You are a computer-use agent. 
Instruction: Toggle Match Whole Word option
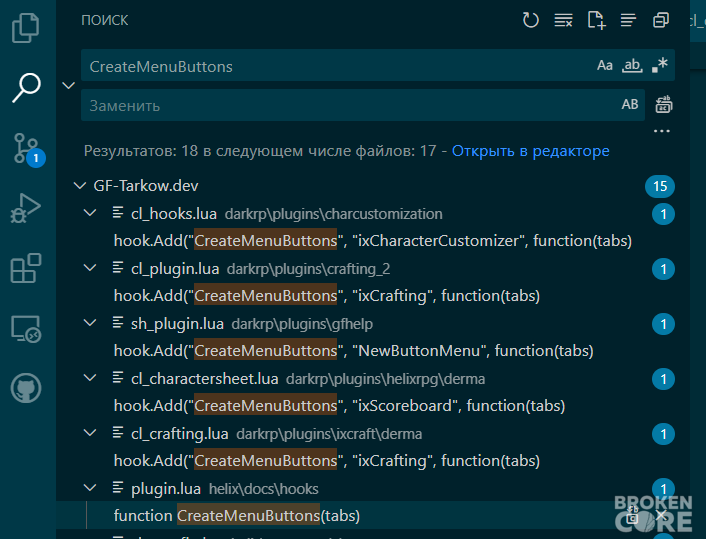pyautogui.click(x=632, y=65)
